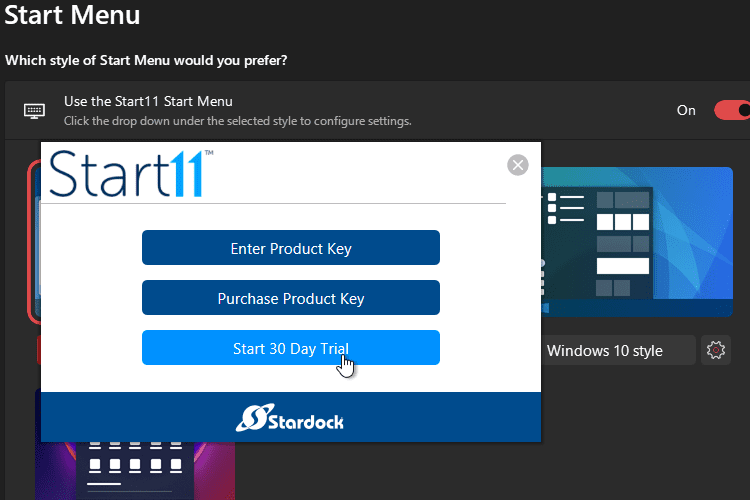Image resolution: width=750 pixels, height=500 pixels.
Task: Open settings gear for Windows 10 style
Action: click(716, 350)
